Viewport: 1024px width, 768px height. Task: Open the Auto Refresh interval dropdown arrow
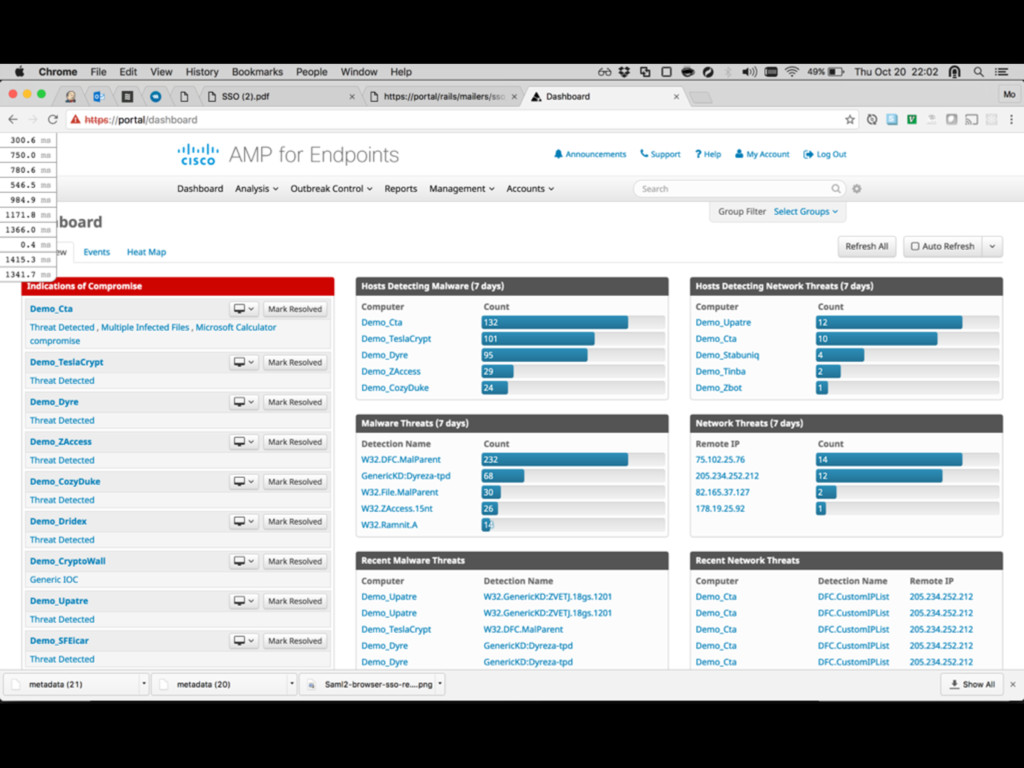pos(993,246)
